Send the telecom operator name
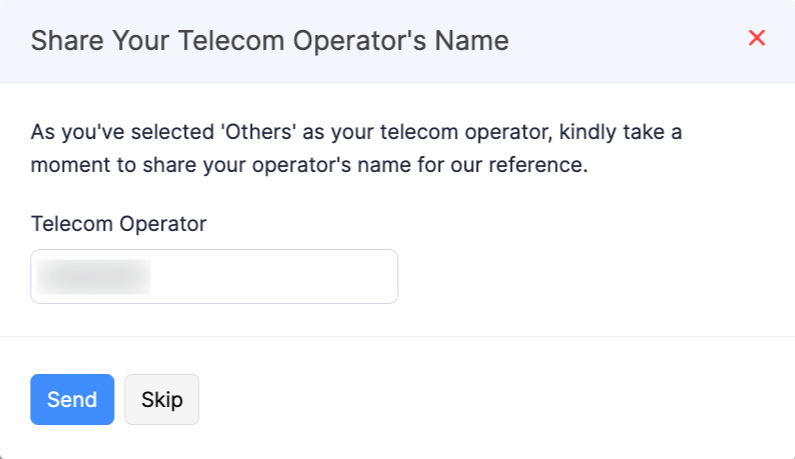The width and height of the screenshot is (795, 459). click(72, 400)
